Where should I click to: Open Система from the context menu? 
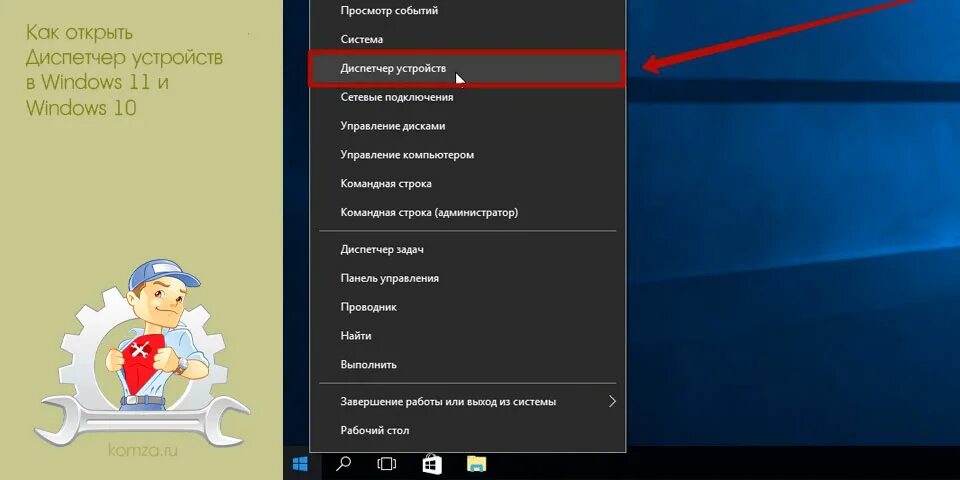(x=468, y=39)
